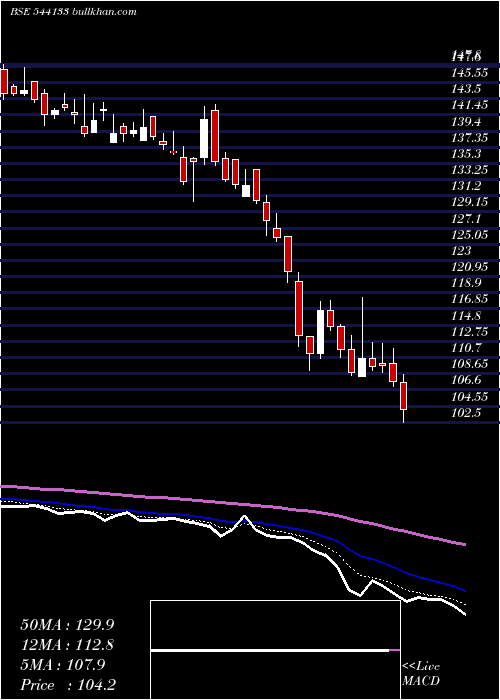The width and height of the screenshot is (500, 700).
Task: Click the BSE 544133 bullkhan.com title text
Action: [x=73, y=12]
